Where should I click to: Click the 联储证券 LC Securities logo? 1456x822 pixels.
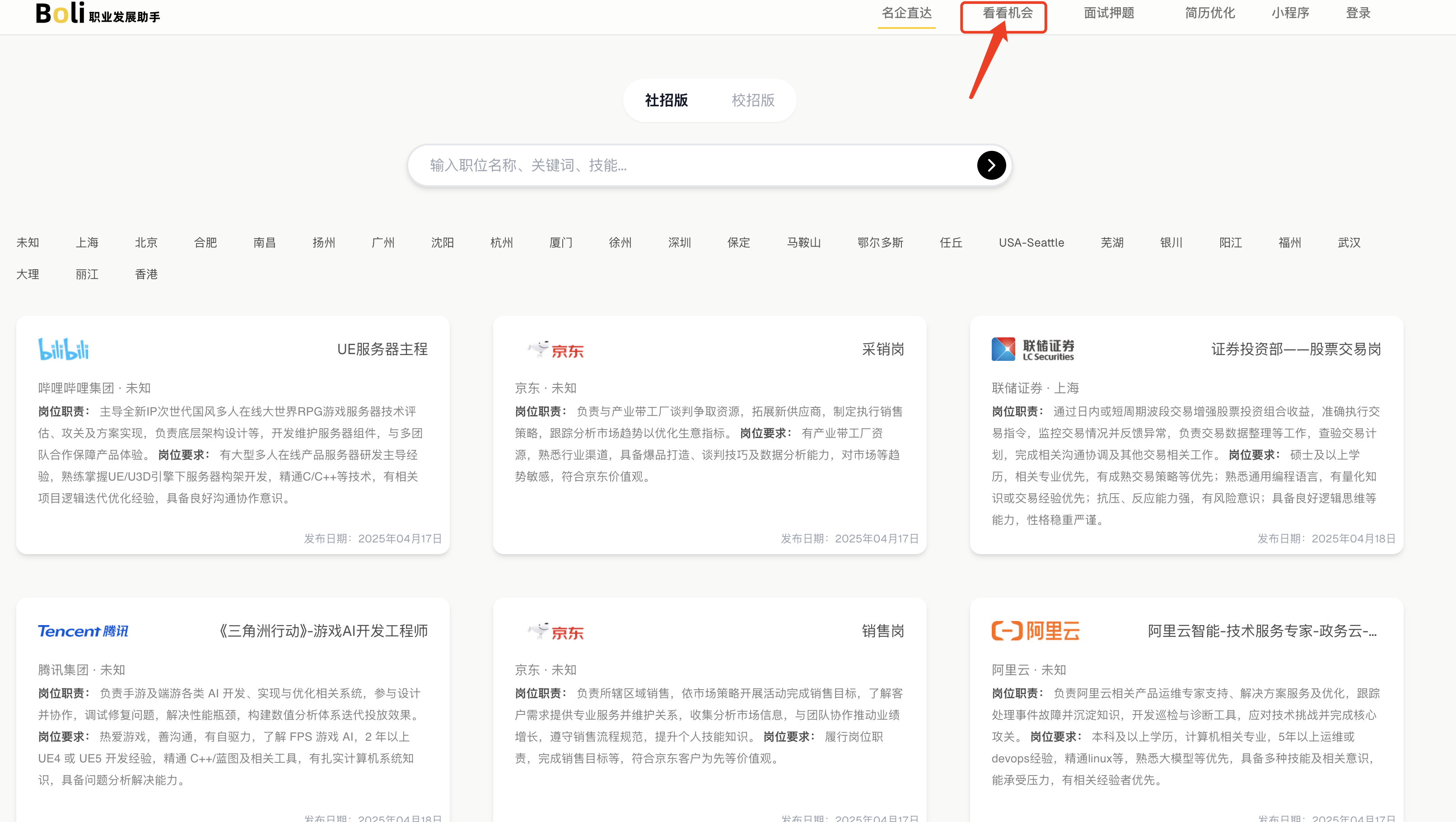click(x=1033, y=350)
